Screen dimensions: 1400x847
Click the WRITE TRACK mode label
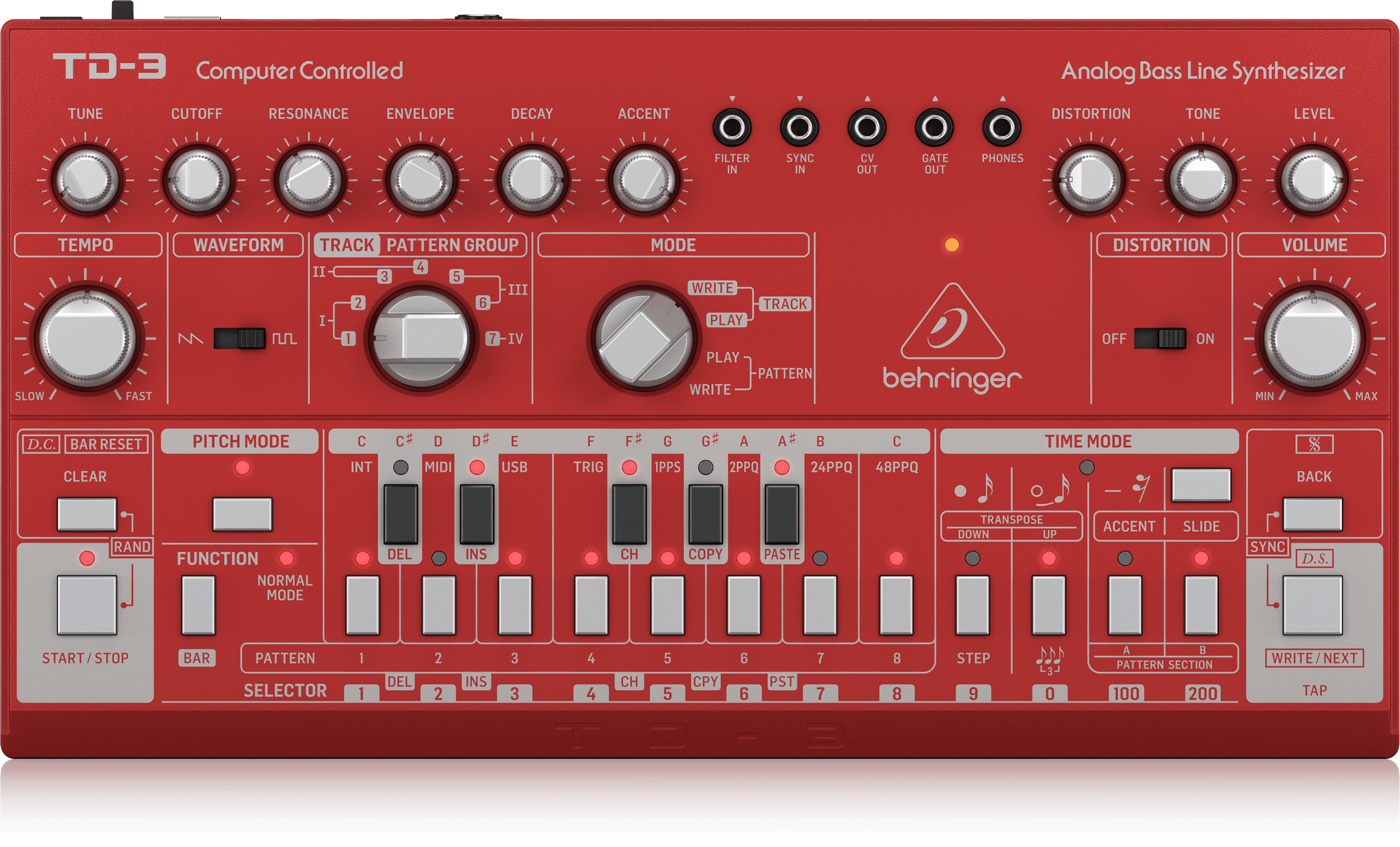point(713,288)
